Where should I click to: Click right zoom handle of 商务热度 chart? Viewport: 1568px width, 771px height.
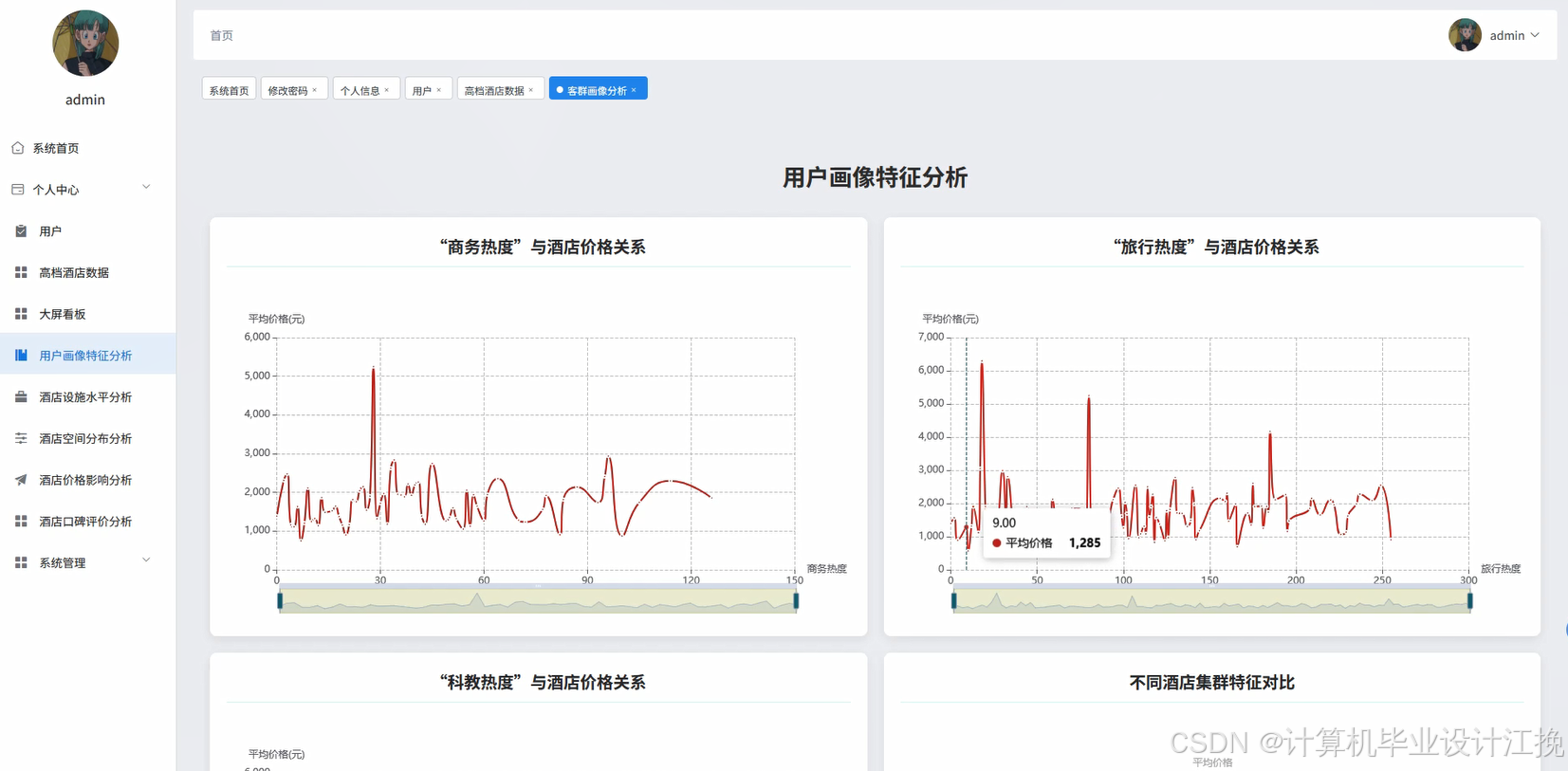(796, 600)
